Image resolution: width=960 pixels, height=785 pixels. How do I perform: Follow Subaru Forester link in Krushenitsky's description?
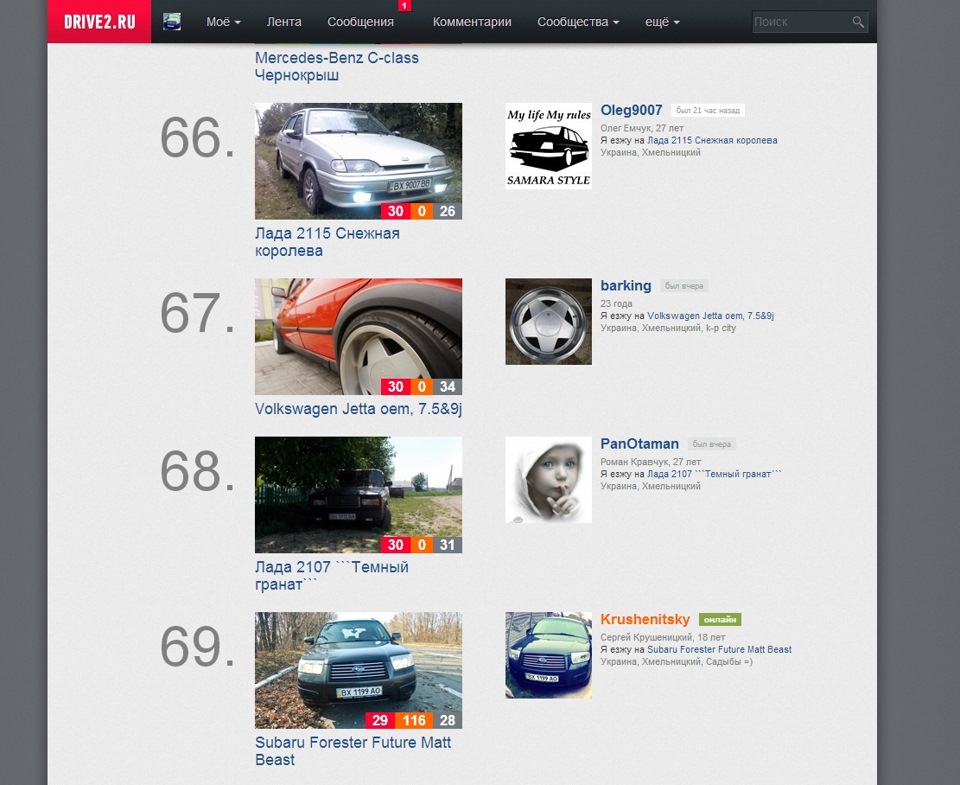point(719,650)
